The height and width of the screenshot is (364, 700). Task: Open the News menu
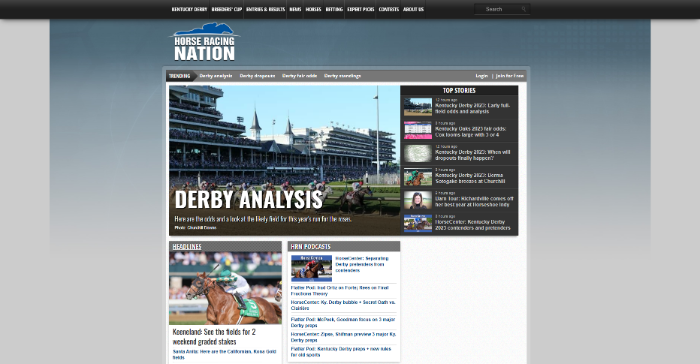coord(295,9)
